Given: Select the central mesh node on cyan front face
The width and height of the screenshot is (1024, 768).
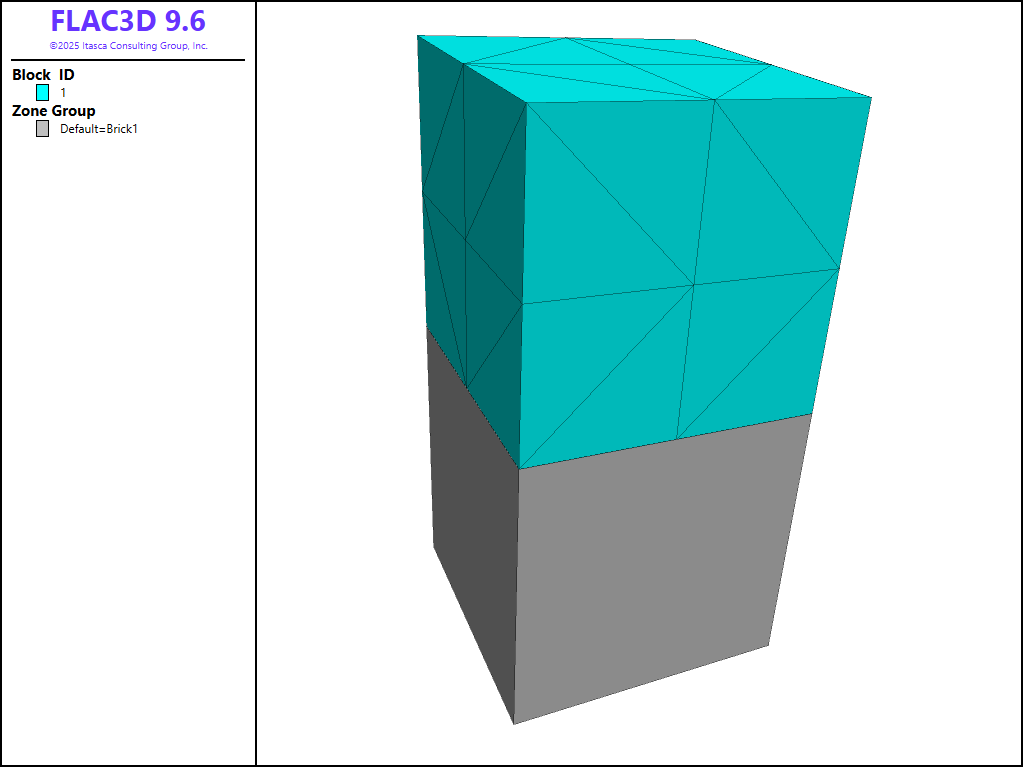Looking at the screenshot, I should coord(694,285).
